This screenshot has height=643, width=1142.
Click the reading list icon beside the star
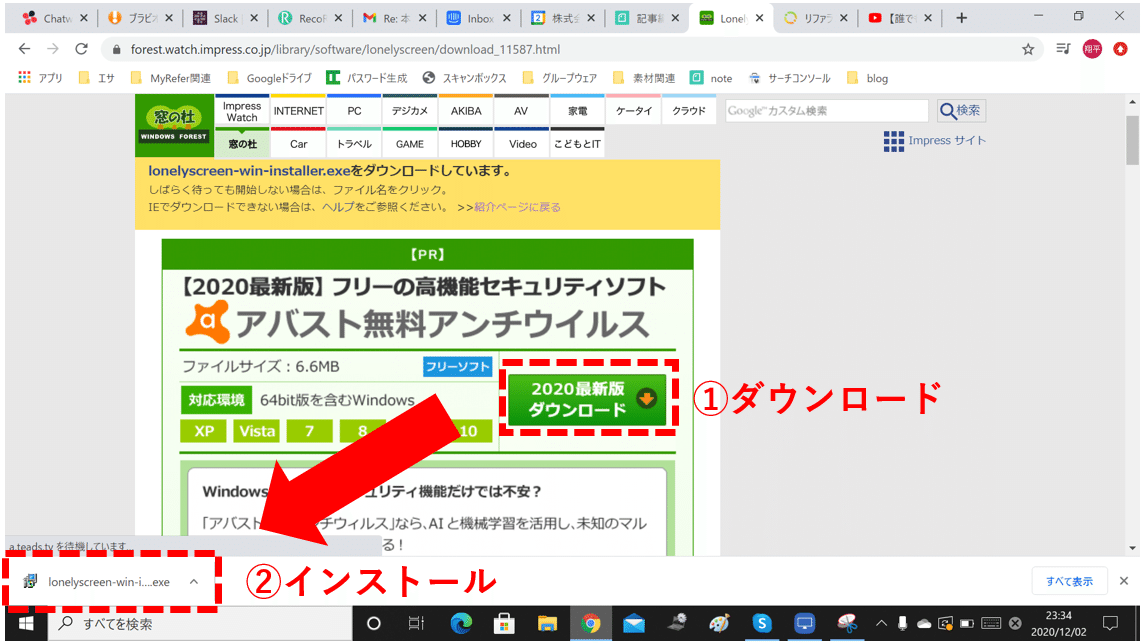pyautogui.click(x=1063, y=47)
